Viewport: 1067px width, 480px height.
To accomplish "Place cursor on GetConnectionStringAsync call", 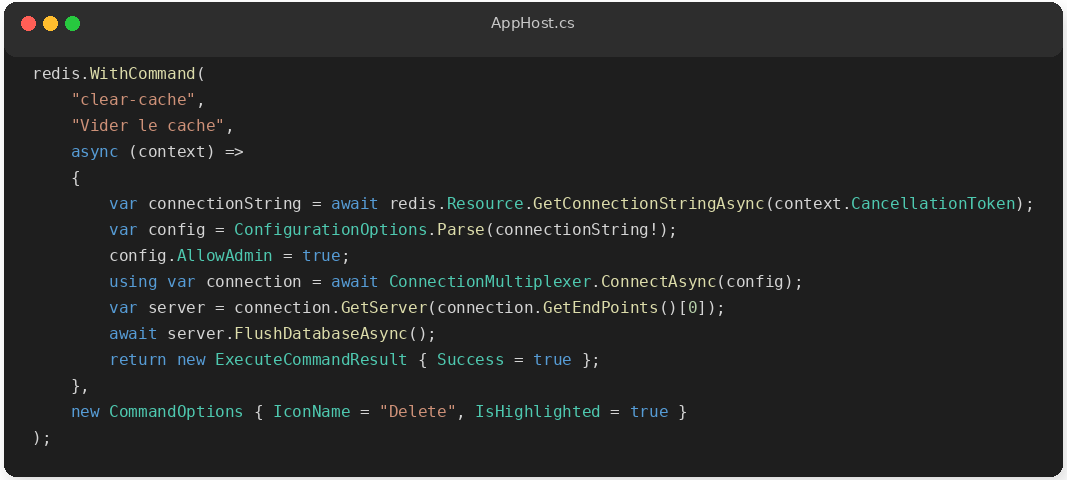I will point(649,204).
